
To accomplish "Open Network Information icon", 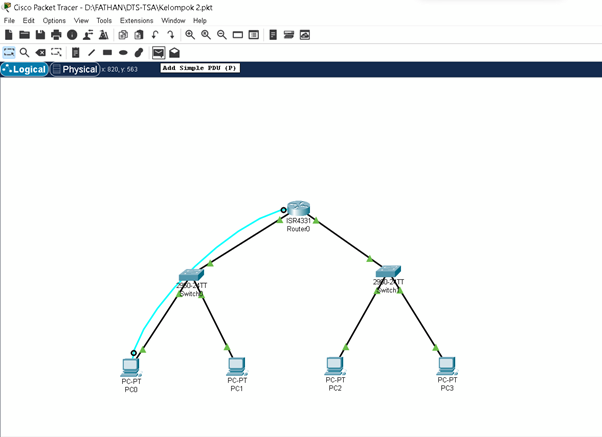I will [x=72, y=35].
